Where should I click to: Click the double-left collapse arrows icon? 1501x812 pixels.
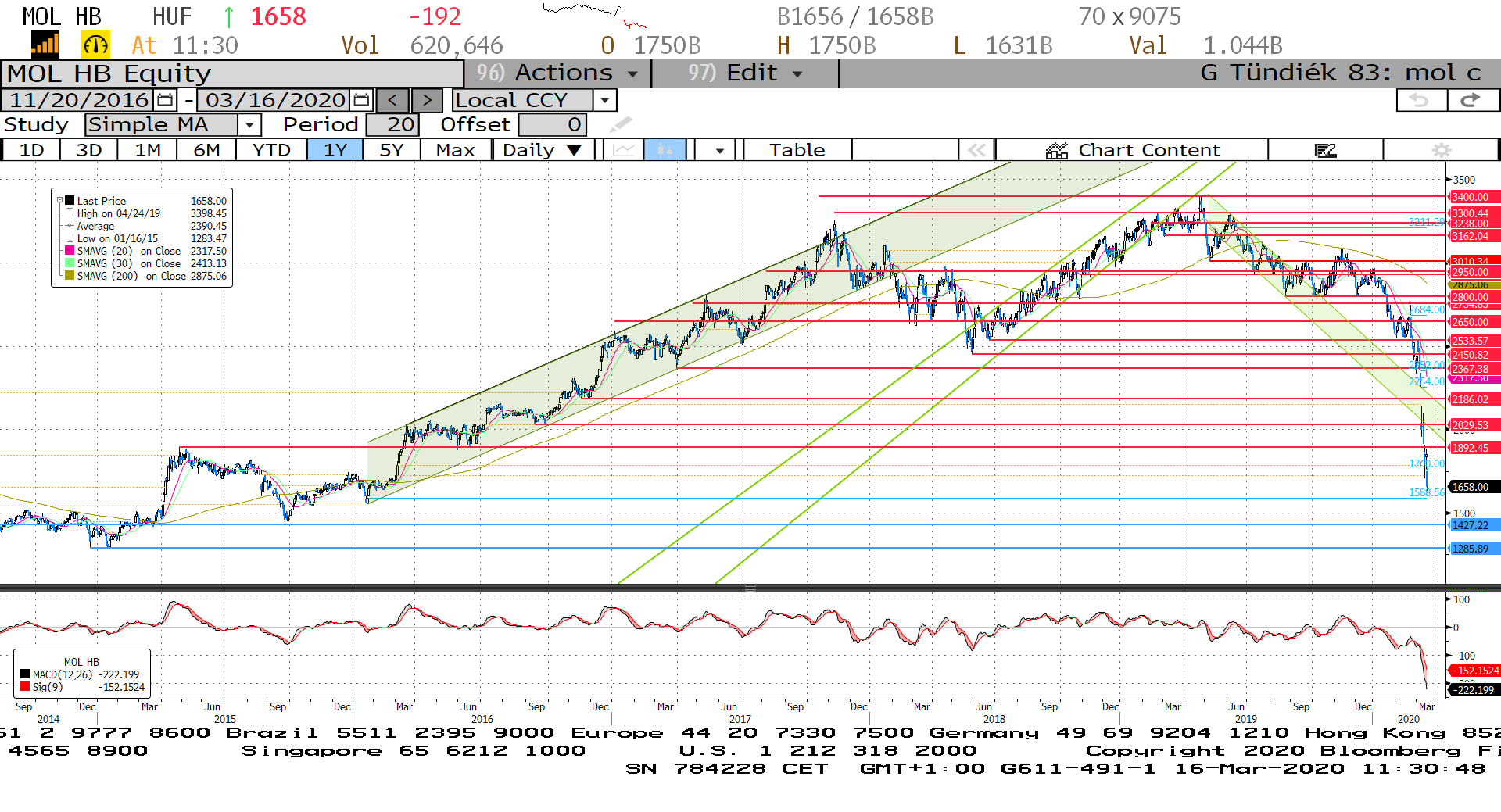click(x=976, y=150)
